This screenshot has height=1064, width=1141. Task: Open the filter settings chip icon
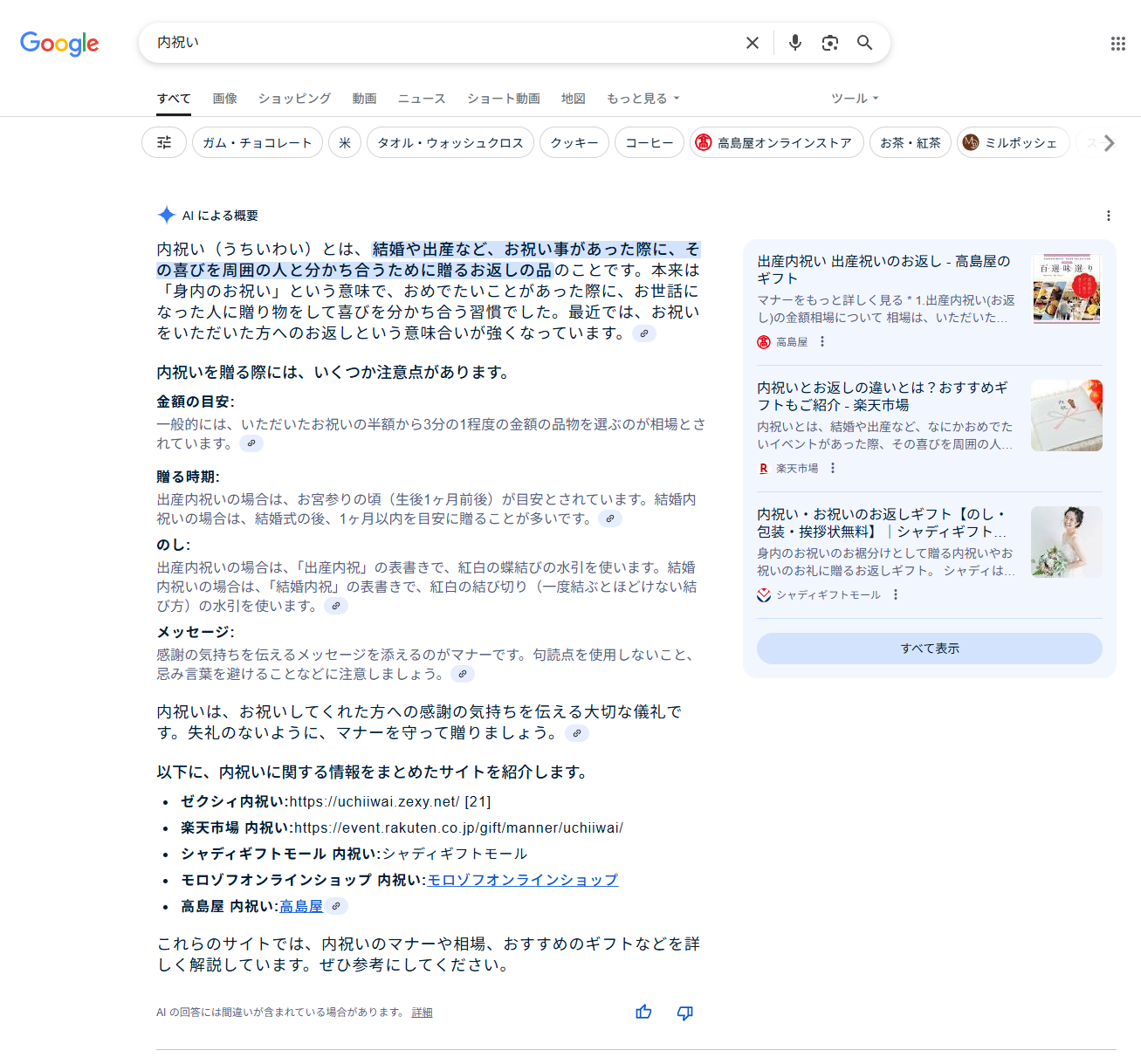(x=164, y=142)
